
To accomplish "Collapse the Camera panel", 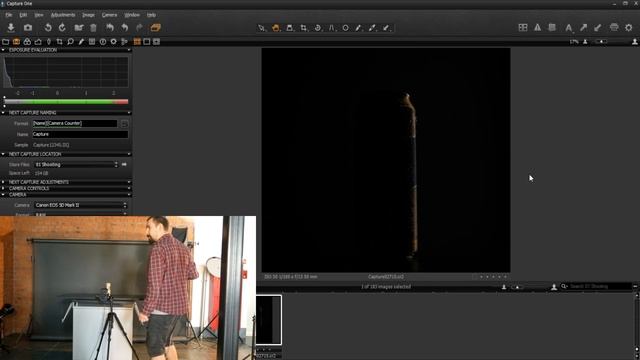I will pos(3,195).
